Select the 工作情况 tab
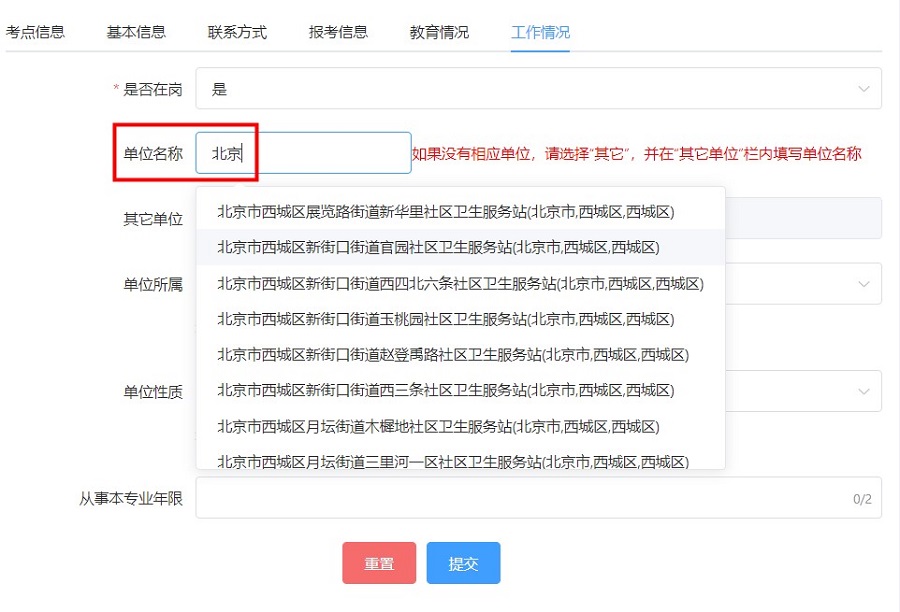The height and width of the screenshot is (612, 900). pyautogui.click(x=540, y=32)
